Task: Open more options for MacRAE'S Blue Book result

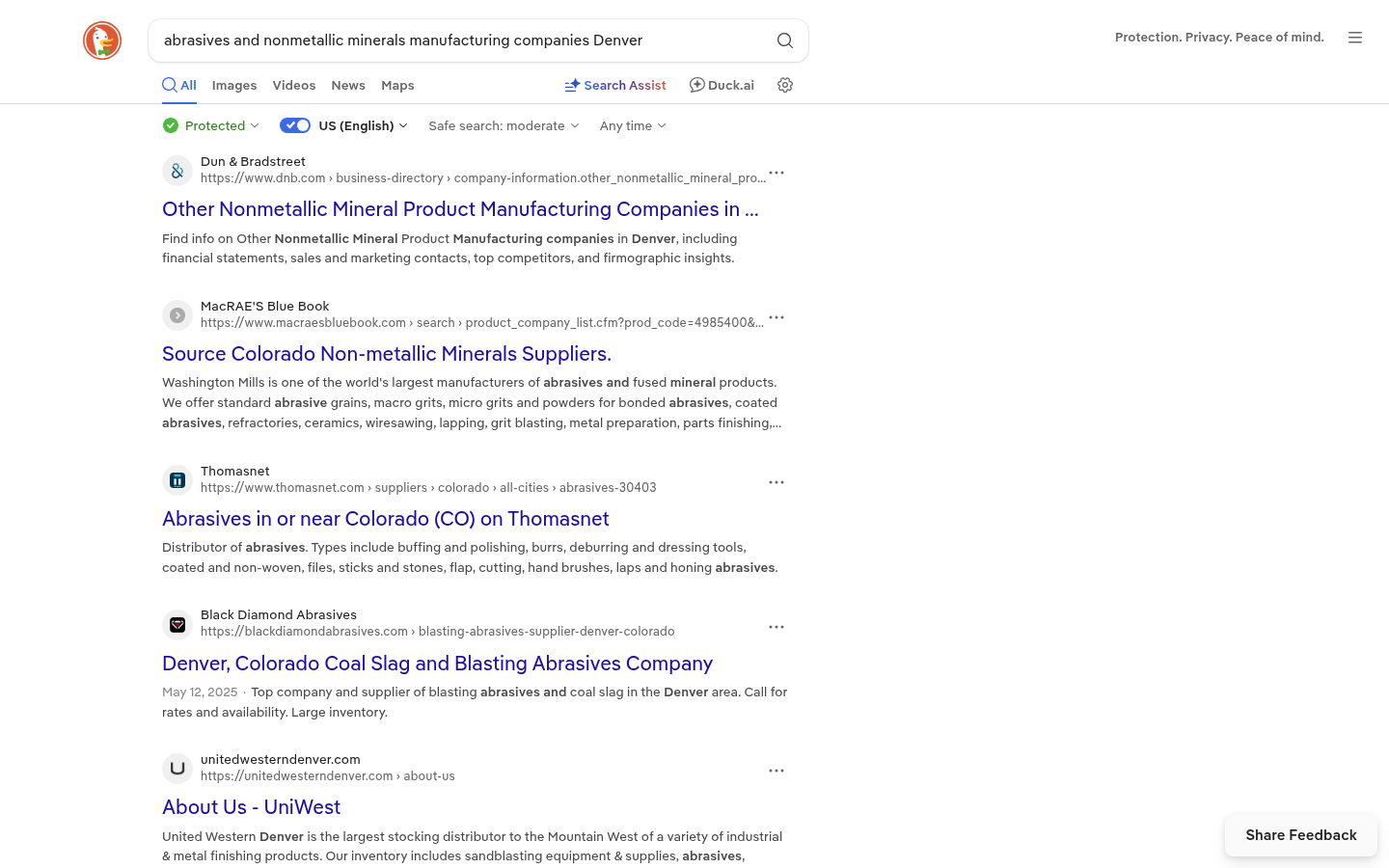Action: coord(776,318)
